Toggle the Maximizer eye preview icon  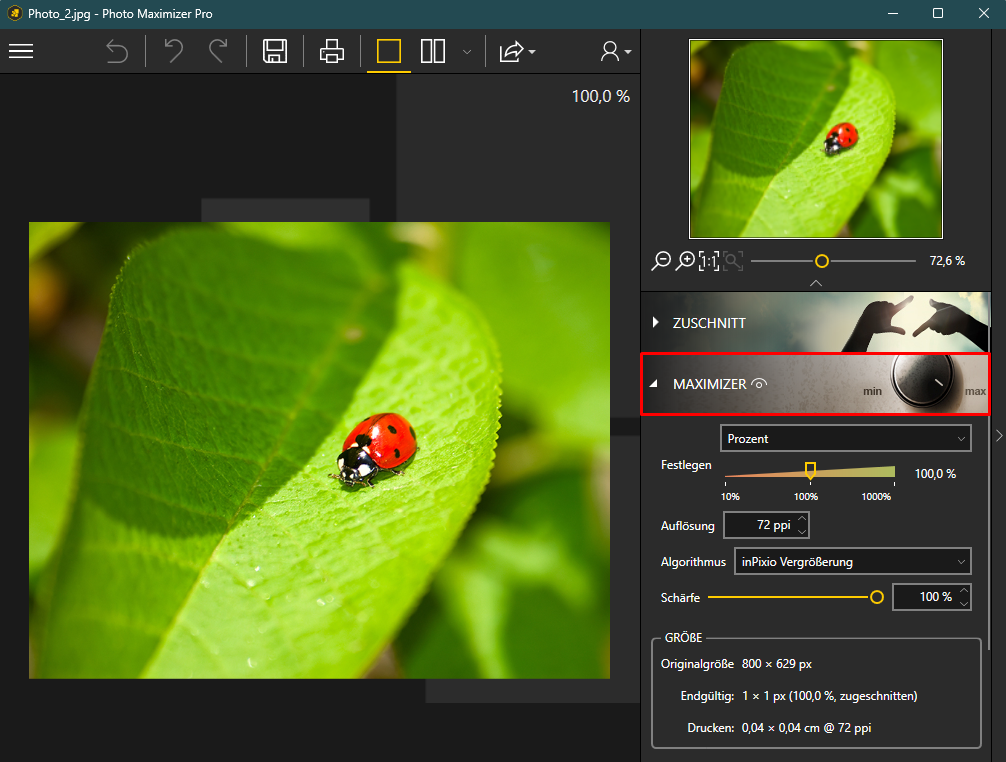pos(759,384)
